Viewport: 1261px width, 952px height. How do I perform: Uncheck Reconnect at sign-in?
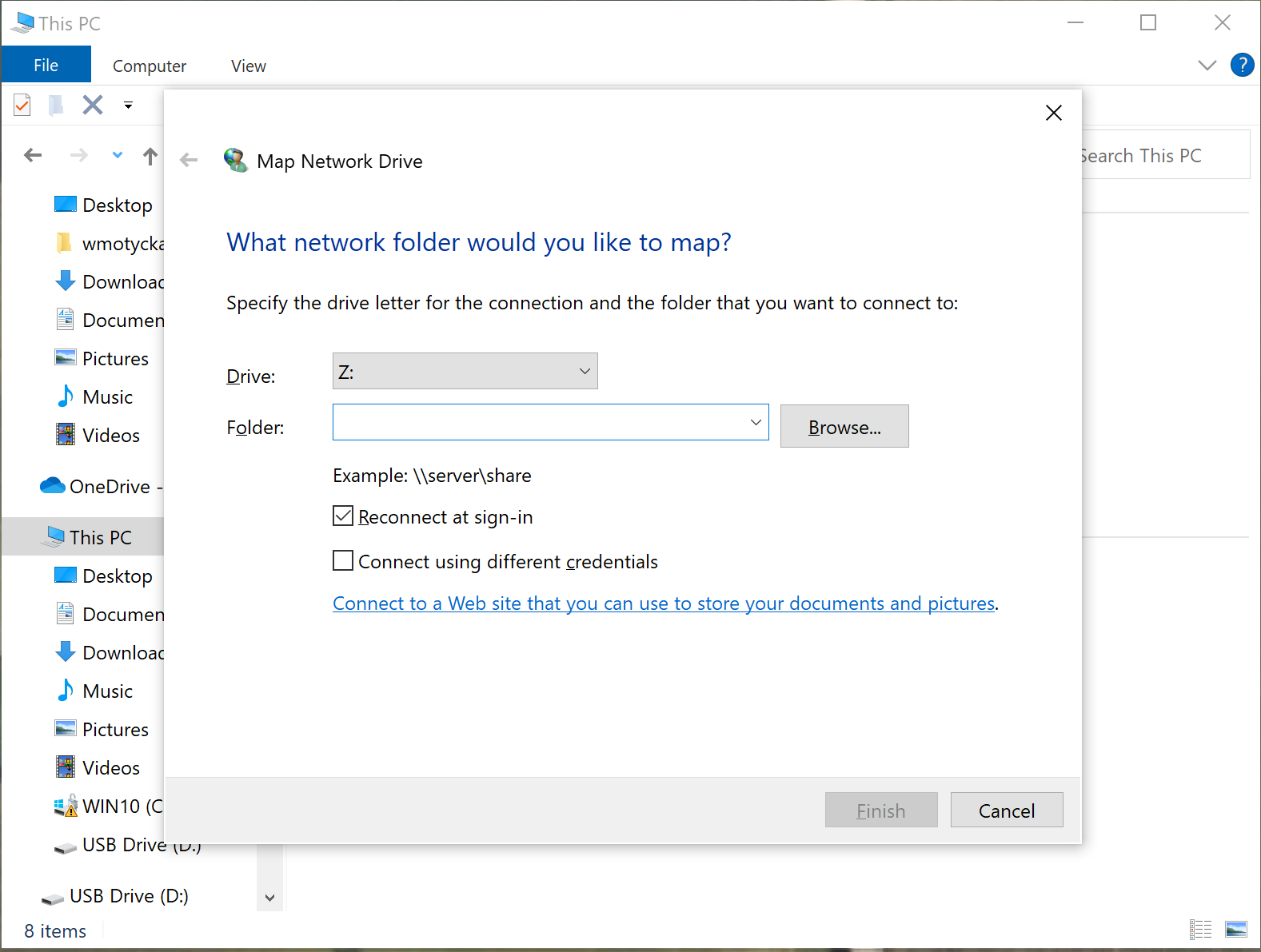[x=343, y=516]
